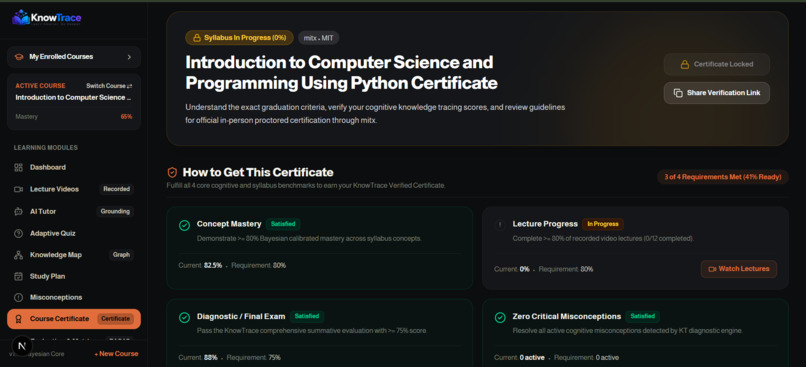Click the Syllabus In Progress (0%) badge

point(239,38)
